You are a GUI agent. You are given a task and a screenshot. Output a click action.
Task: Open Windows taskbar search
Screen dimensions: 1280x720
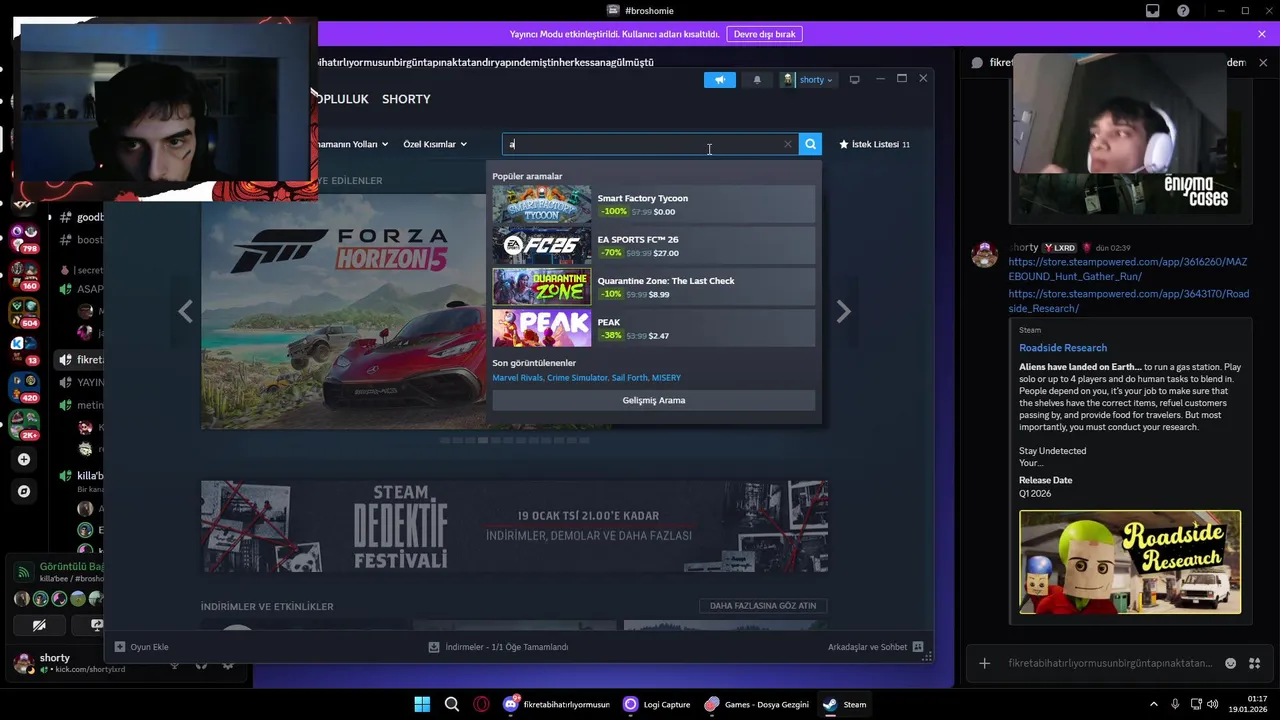point(452,704)
